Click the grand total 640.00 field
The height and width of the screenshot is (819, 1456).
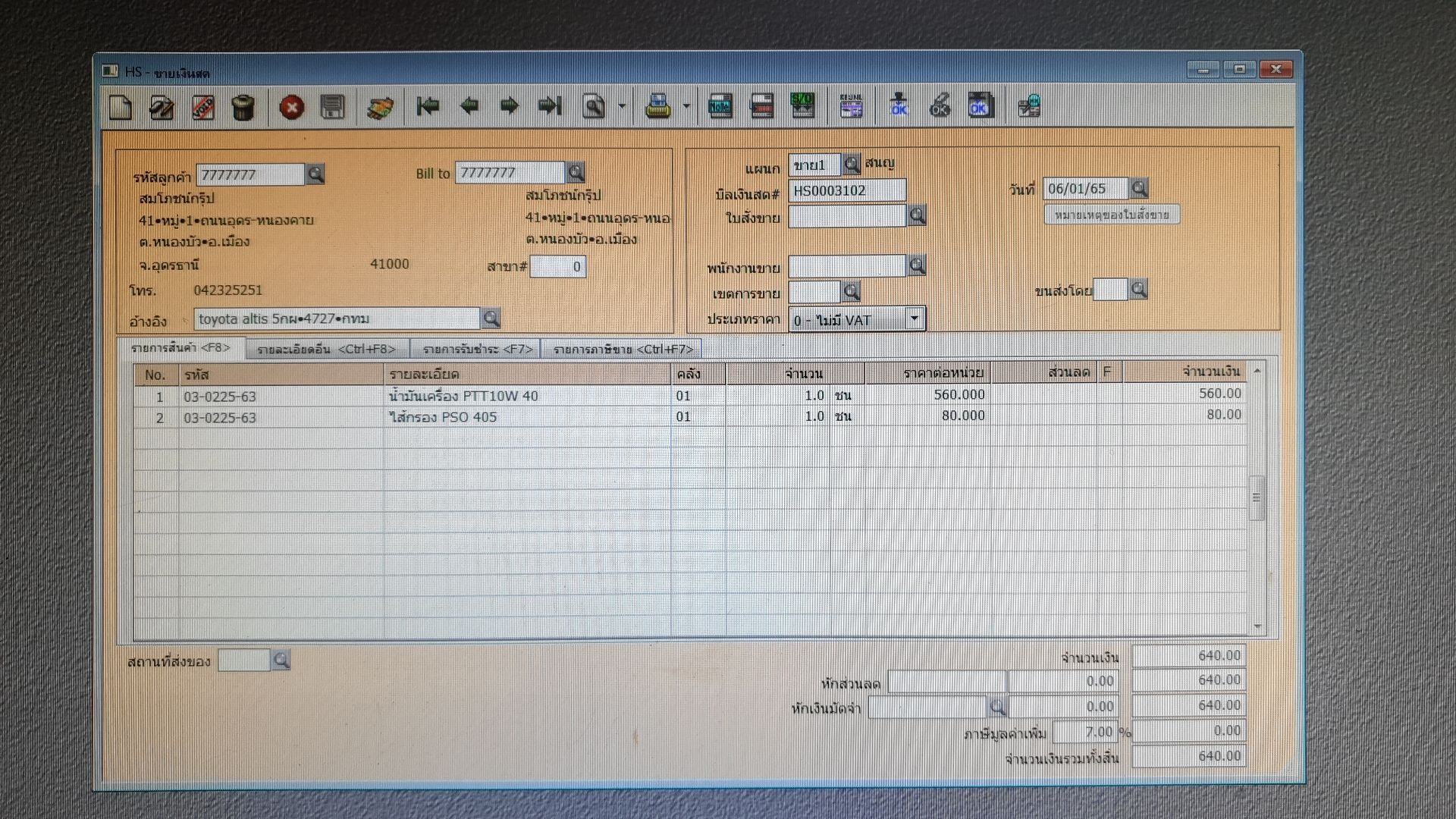1188,756
